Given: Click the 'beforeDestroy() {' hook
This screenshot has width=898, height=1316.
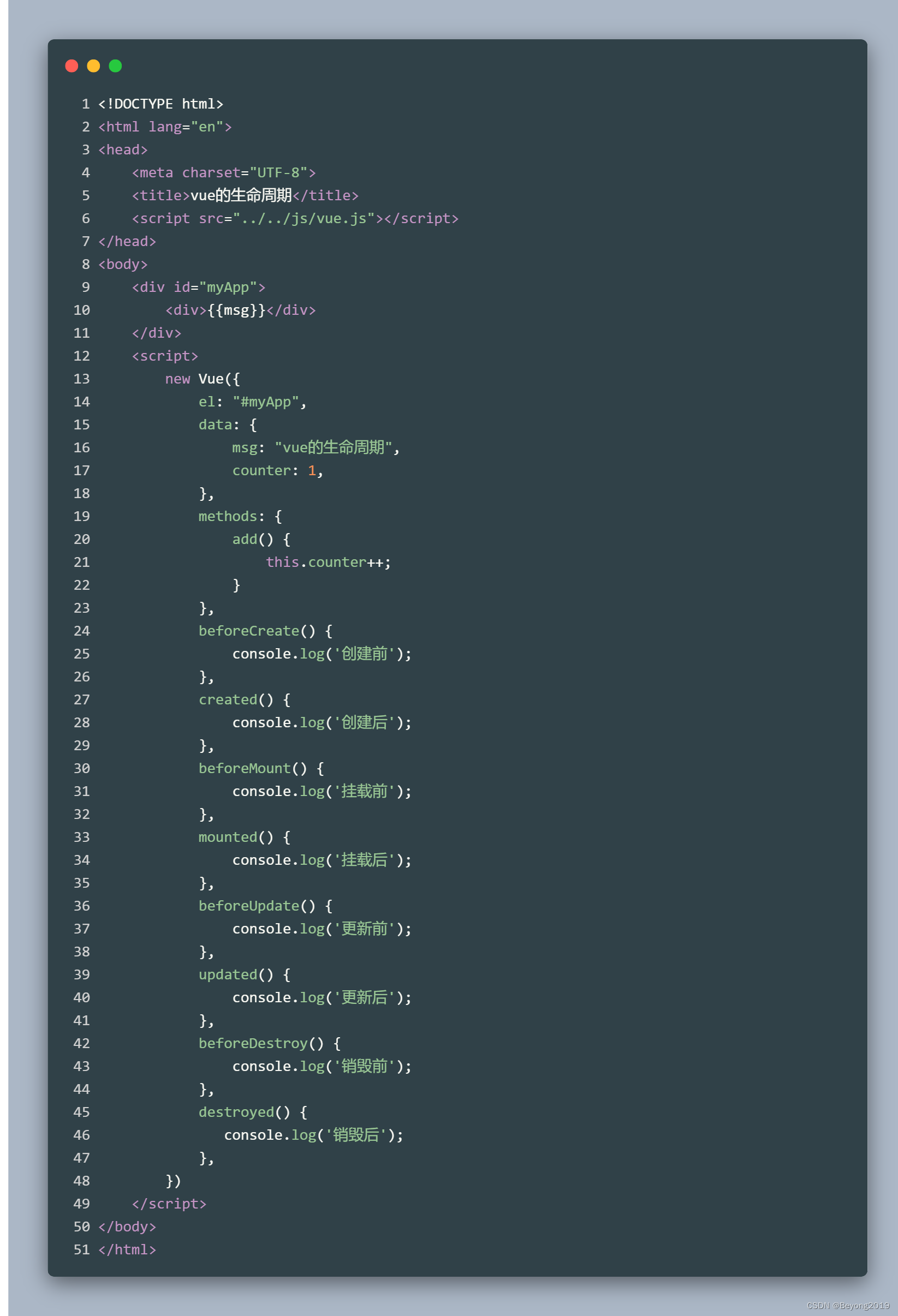Looking at the screenshot, I should click(x=270, y=1044).
